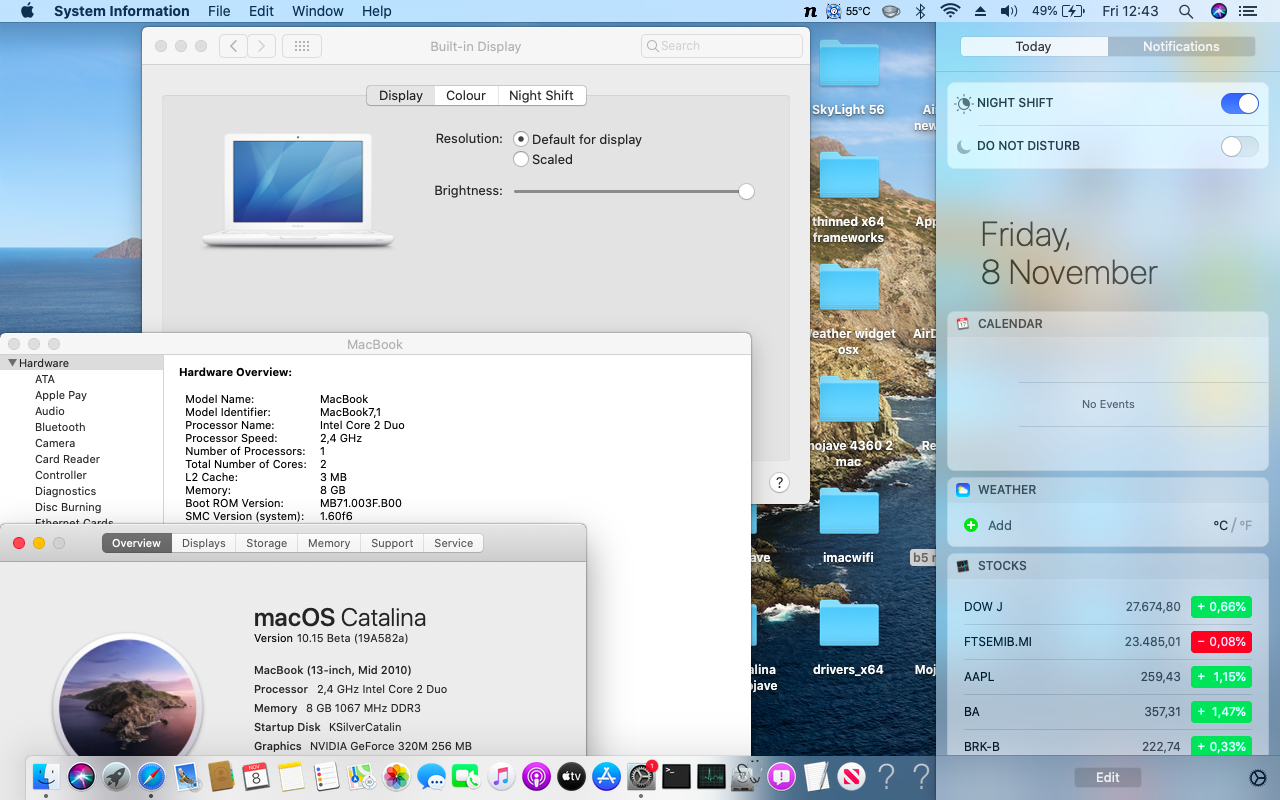Open Notification Centre settings gear
The image size is (1280, 800).
(1258, 778)
